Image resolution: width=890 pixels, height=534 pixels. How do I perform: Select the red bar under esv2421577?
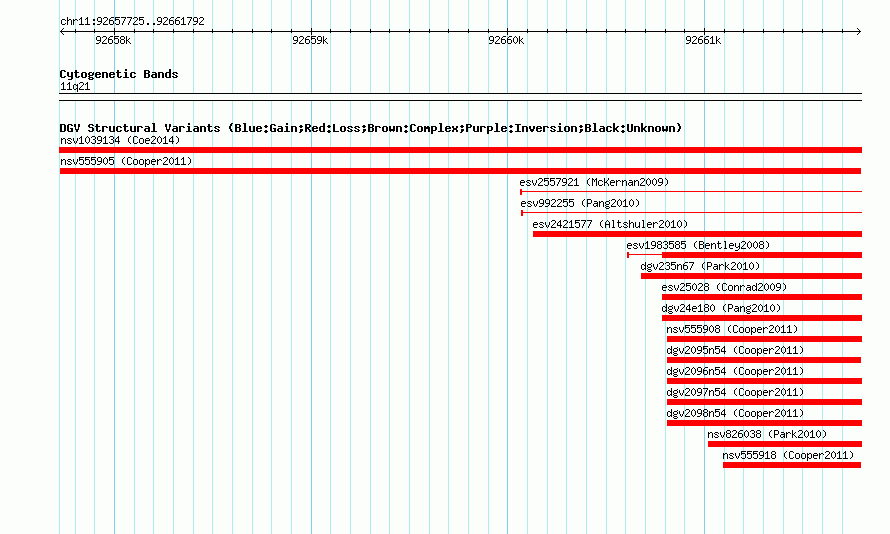(697, 234)
